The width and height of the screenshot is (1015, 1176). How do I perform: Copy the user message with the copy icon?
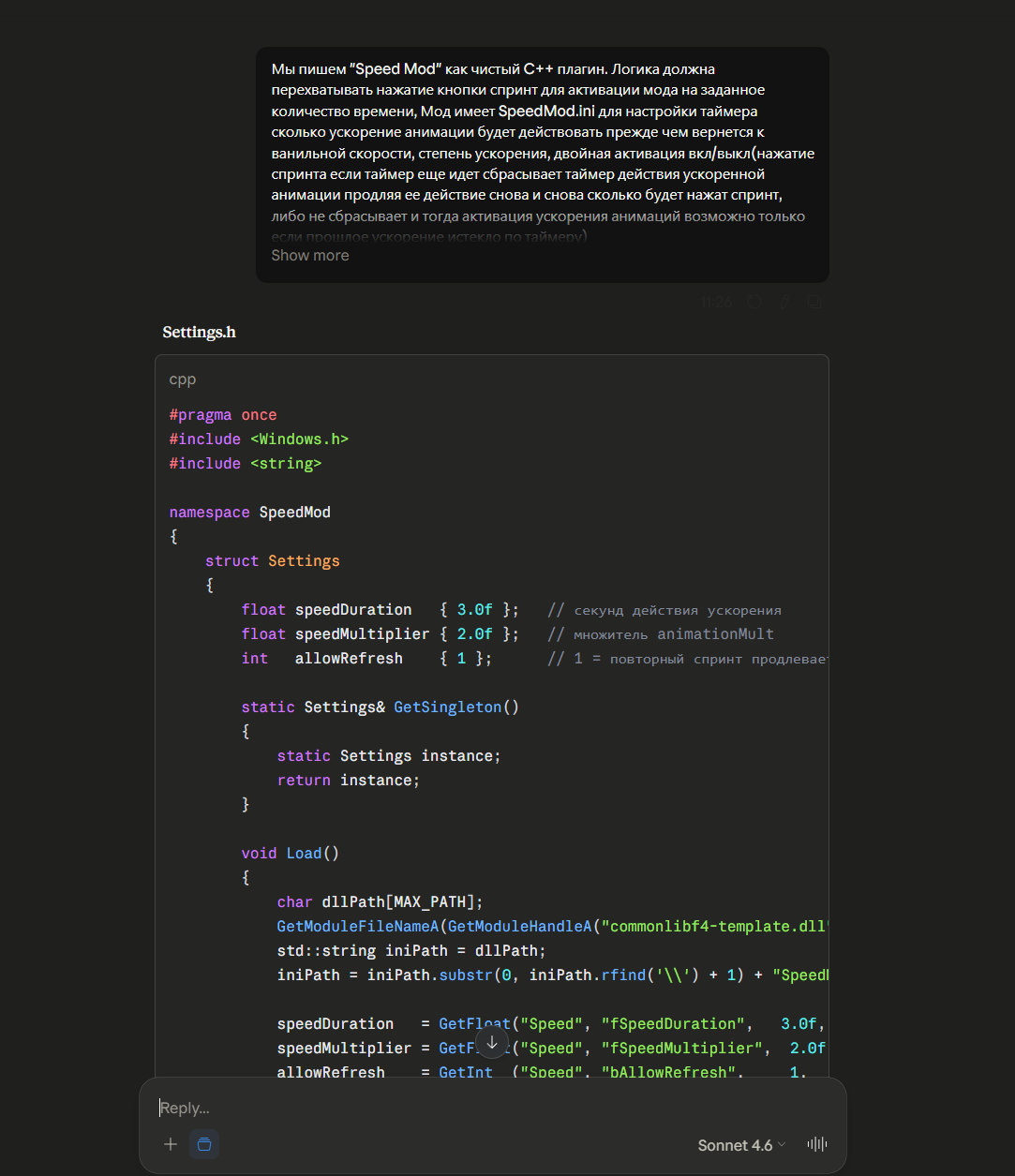(814, 302)
